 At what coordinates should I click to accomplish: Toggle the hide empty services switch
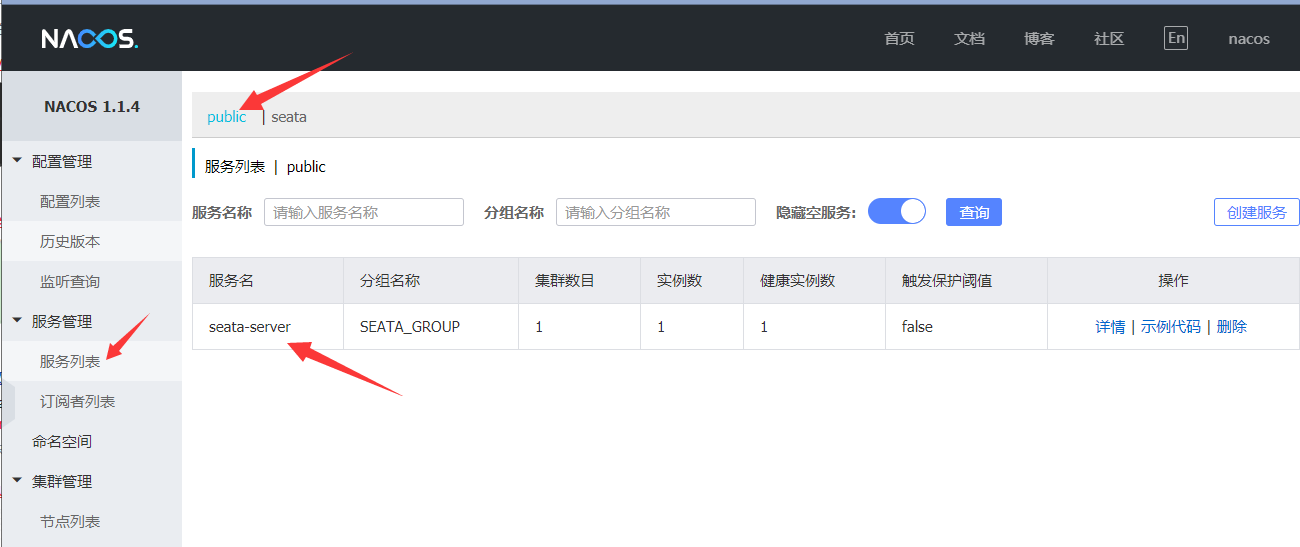click(897, 211)
